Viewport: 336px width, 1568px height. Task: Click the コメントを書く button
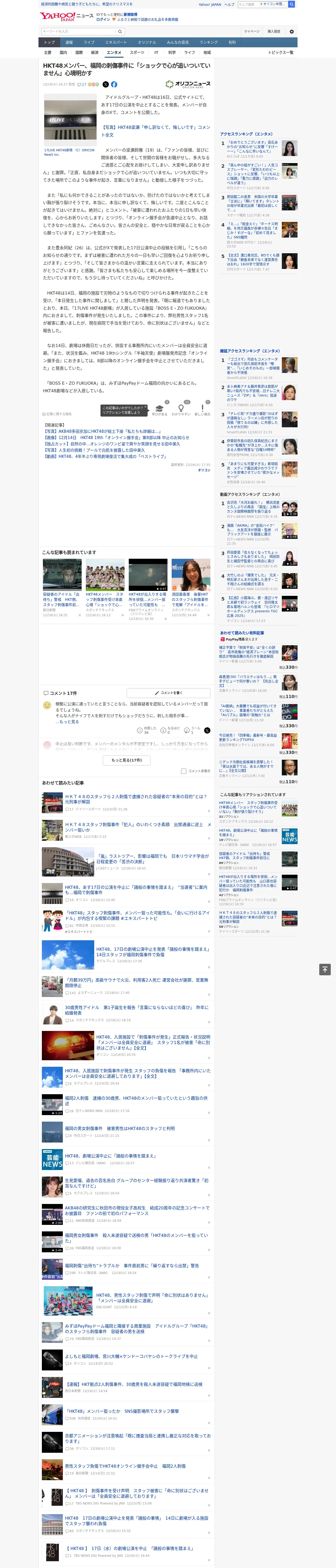[168, 693]
